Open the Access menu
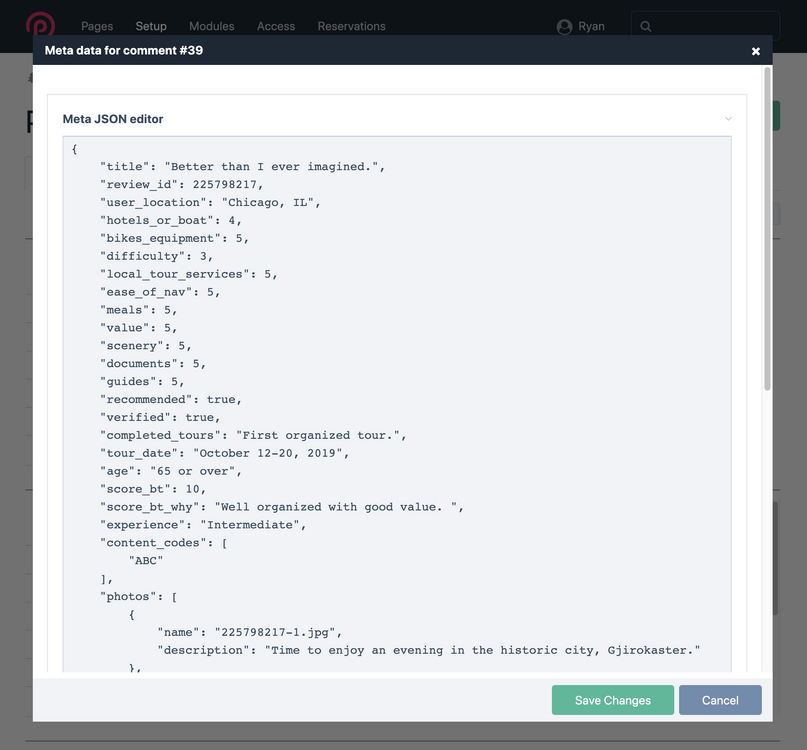 (275, 26)
